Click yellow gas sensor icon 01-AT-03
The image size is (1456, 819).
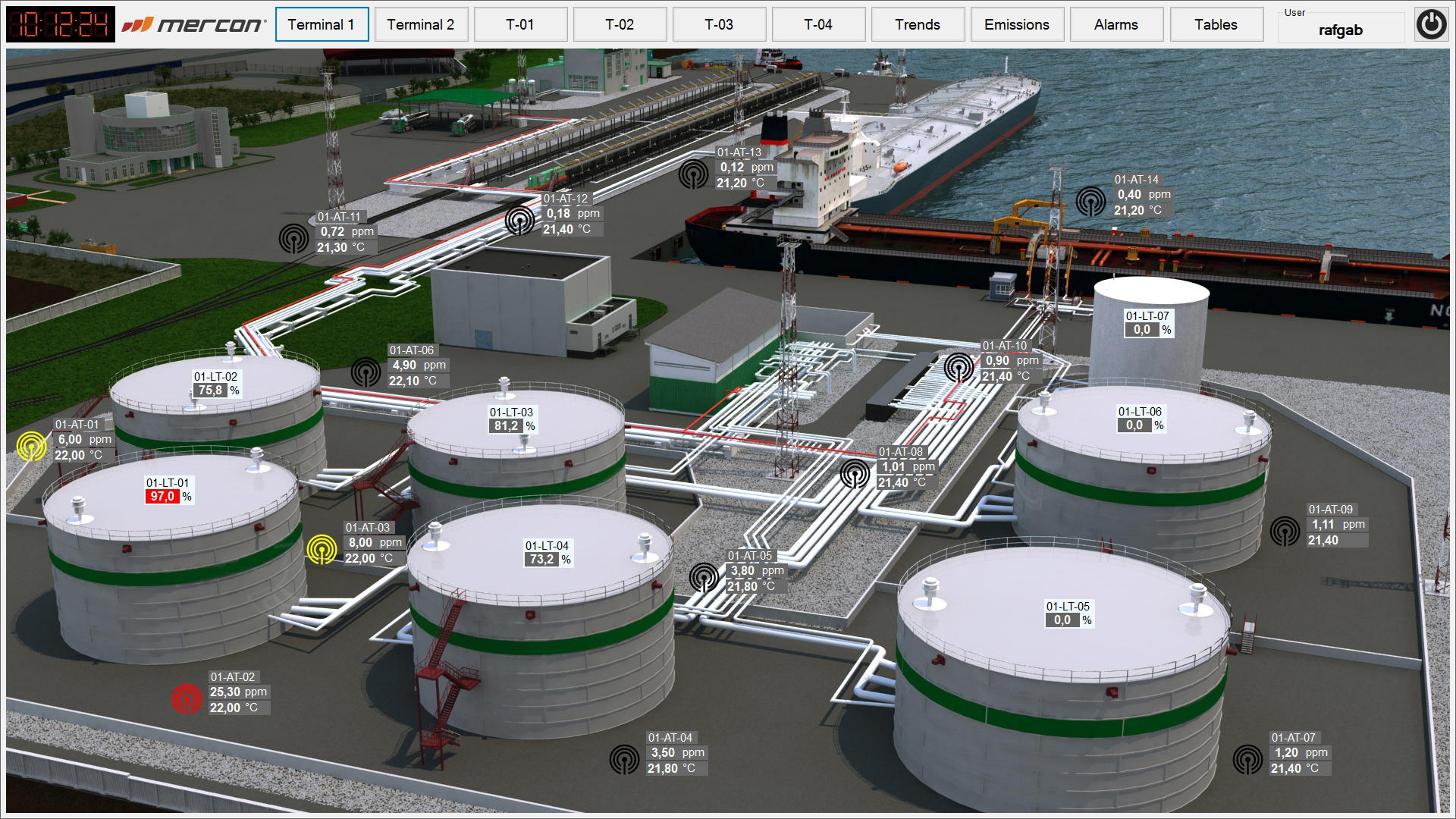coord(322,550)
